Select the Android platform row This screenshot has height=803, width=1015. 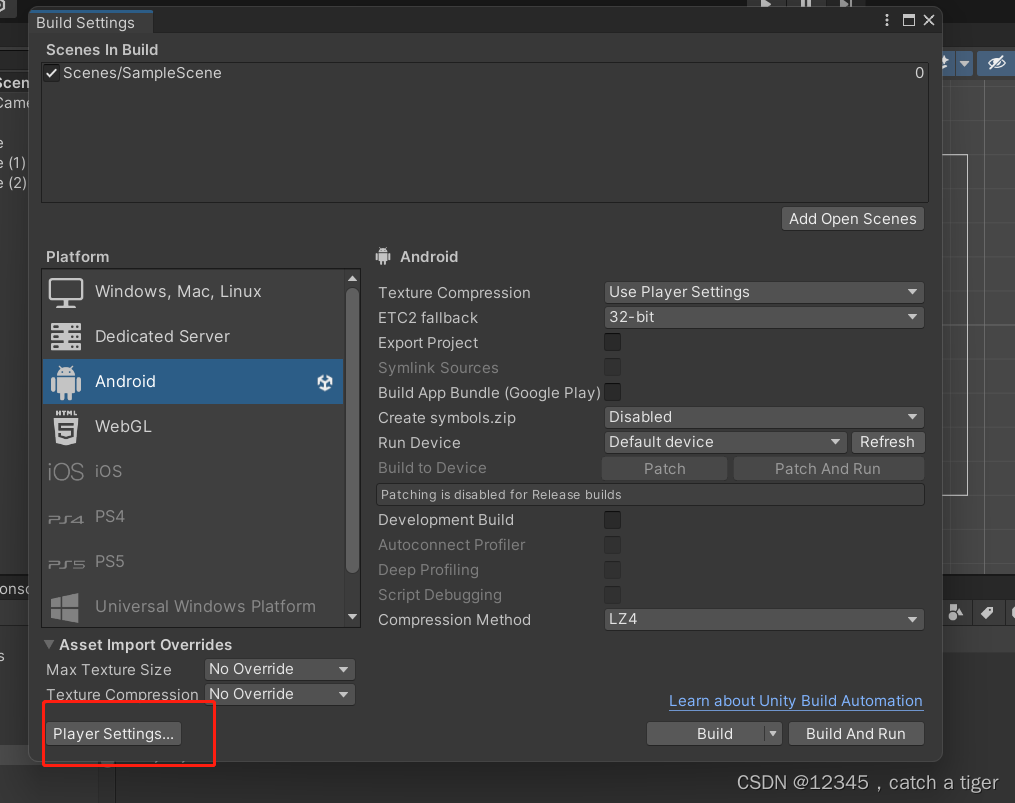click(x=193, y=381)
